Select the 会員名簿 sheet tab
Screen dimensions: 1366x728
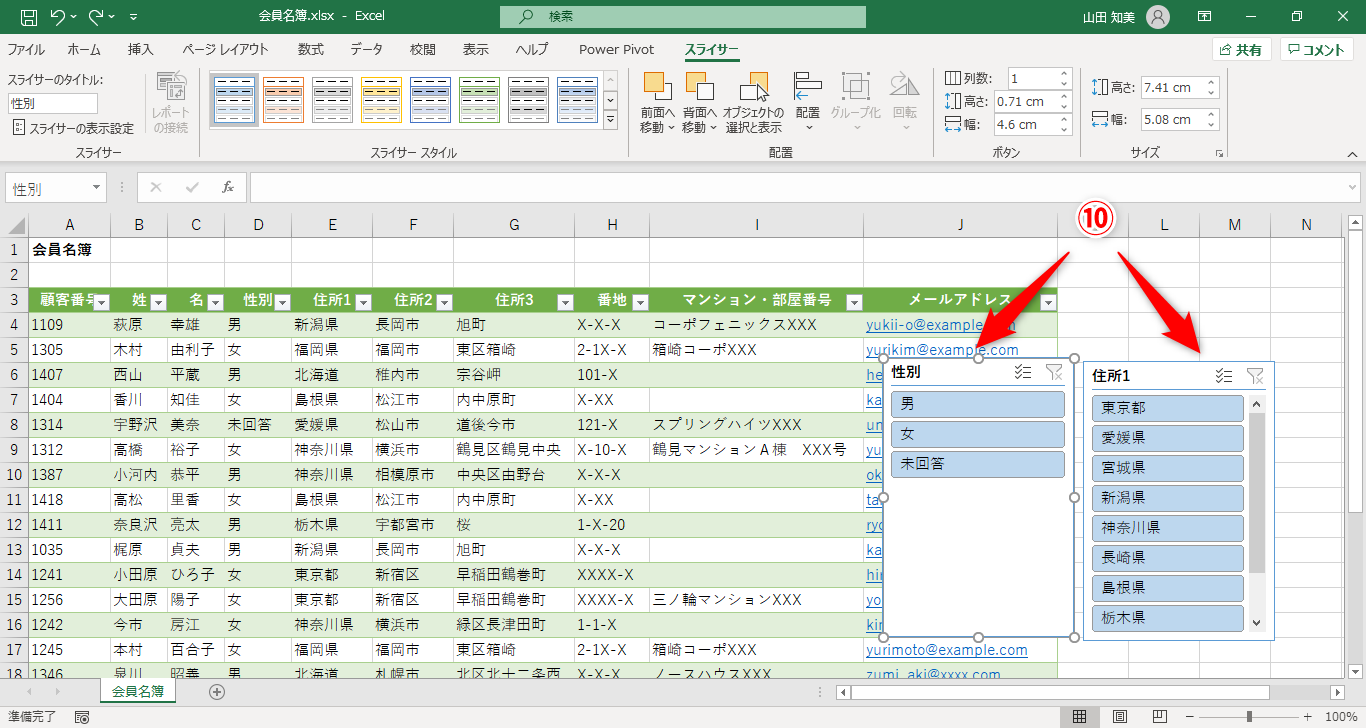click(x=138, y=690)
